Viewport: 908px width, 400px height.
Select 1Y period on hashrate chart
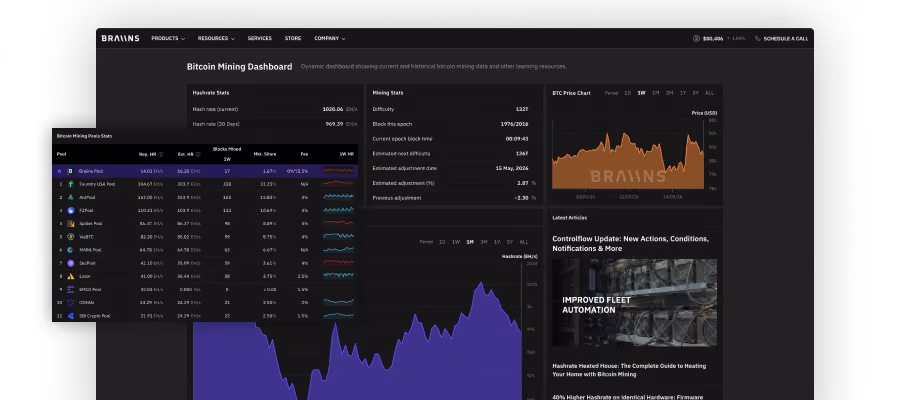click(x=497, y=242)
